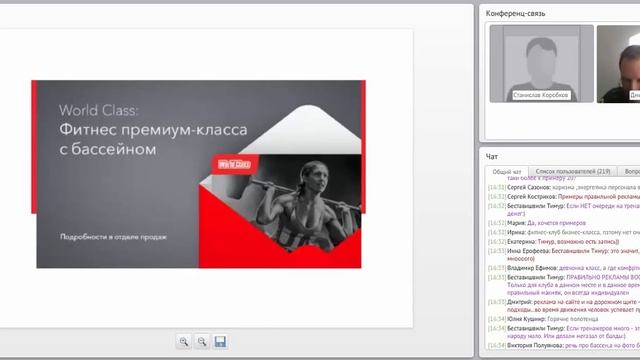Screen dimensions: 640x360
Task: Click Тимур's message 'ПРАВИЛЬНО РЕКЛАМЫ'
Action: coord(564,285)
